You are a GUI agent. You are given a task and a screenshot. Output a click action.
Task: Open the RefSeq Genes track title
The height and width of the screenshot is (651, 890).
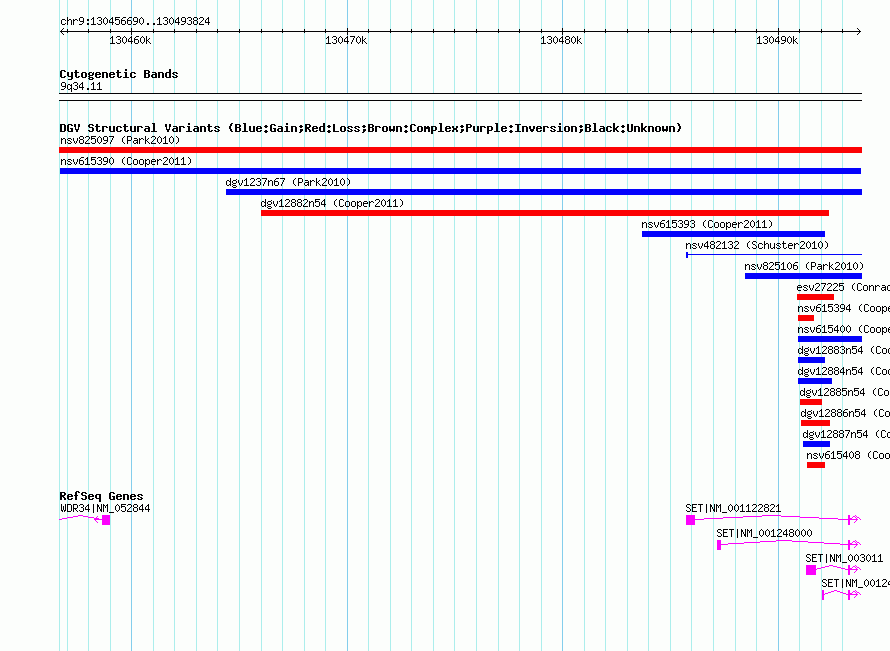coord(102,496)
